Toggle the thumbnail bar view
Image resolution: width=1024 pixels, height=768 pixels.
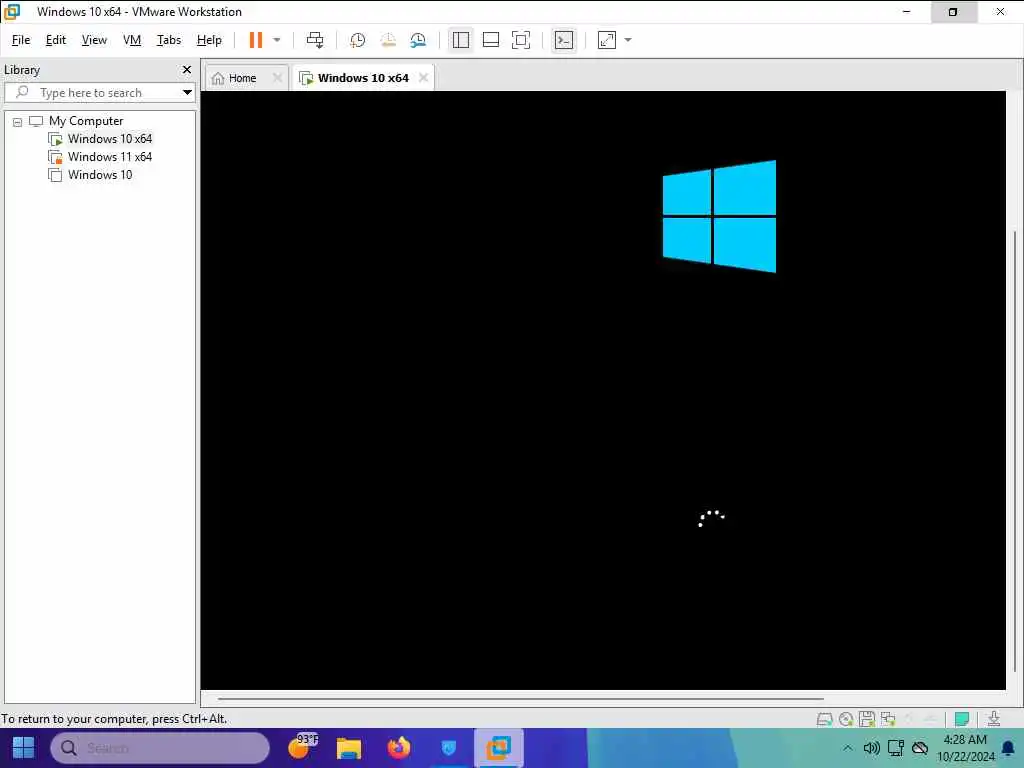(490, 40)
